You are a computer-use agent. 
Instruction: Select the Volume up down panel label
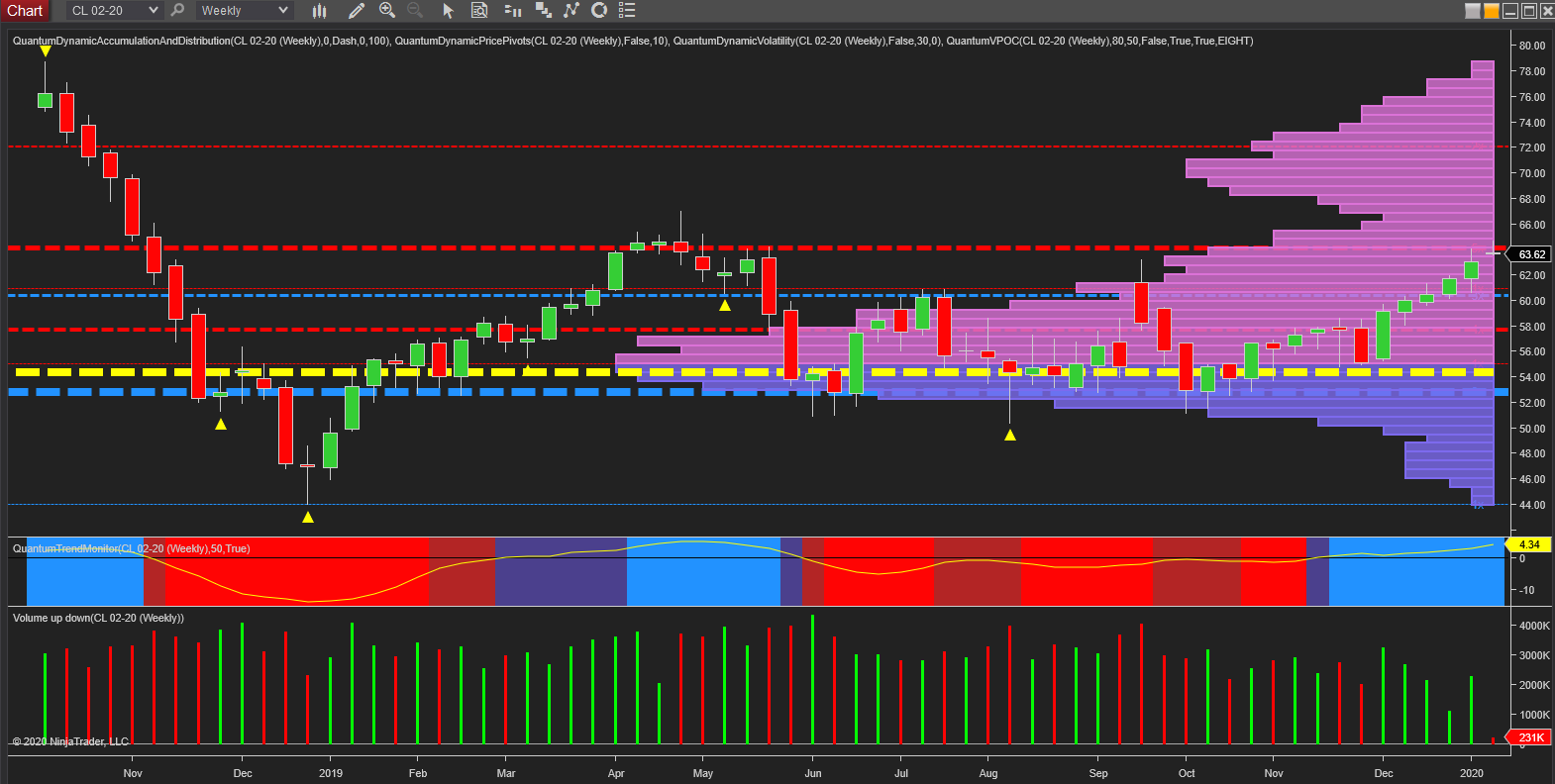98,618
